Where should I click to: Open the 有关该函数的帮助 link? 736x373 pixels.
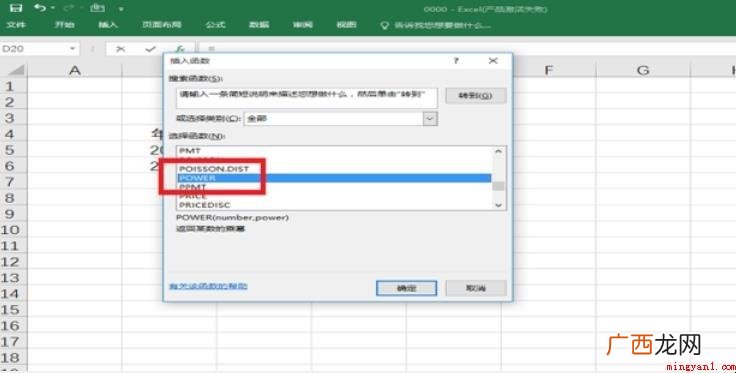click(208, 286)
